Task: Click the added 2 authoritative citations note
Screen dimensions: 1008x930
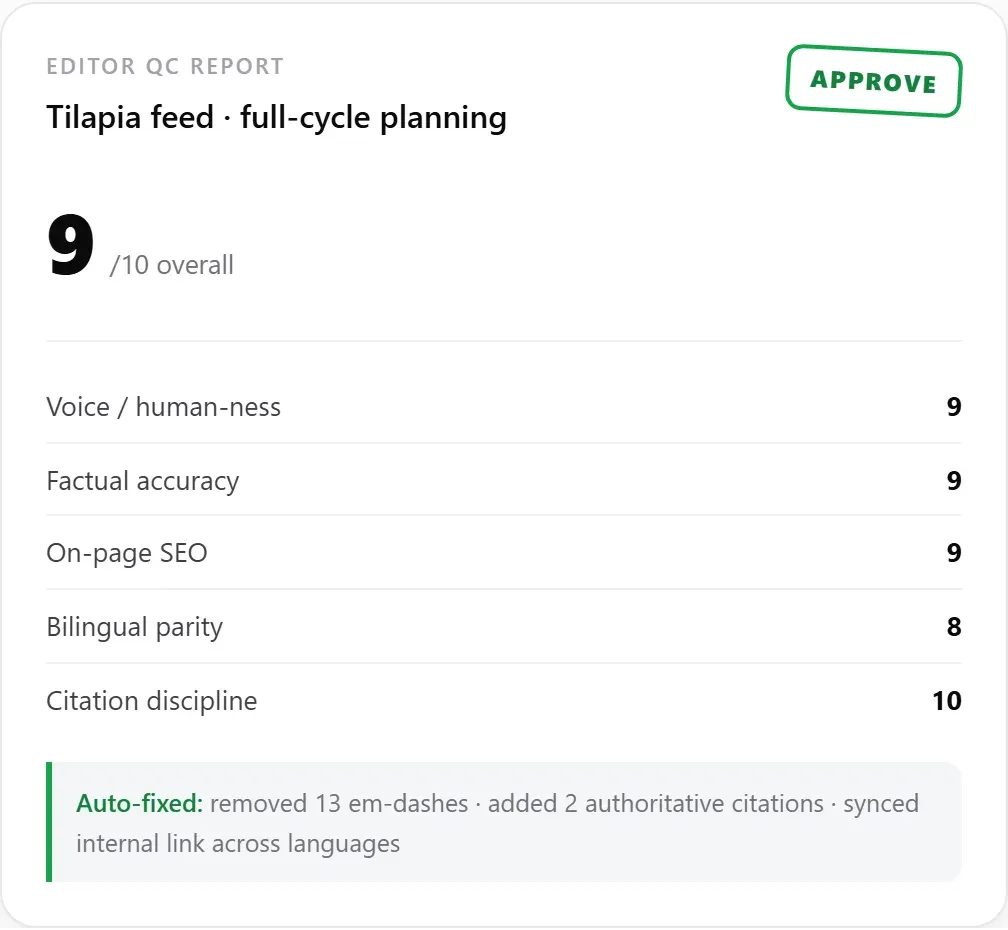Action: [656, 803]
